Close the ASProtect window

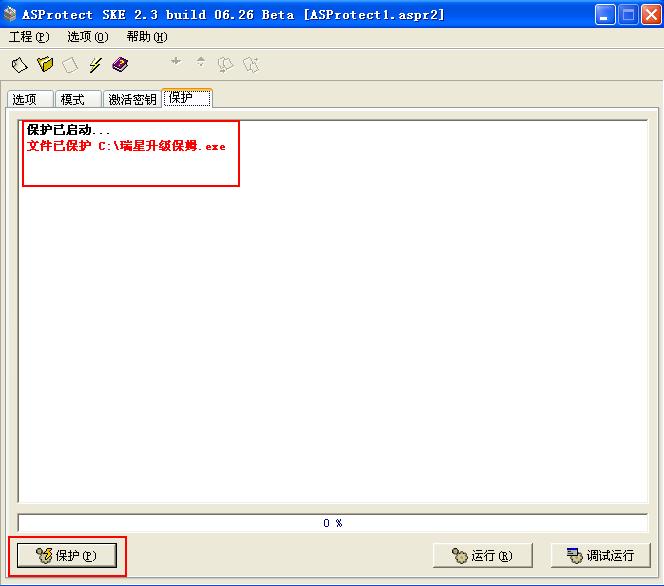click(x=651, y=15)
